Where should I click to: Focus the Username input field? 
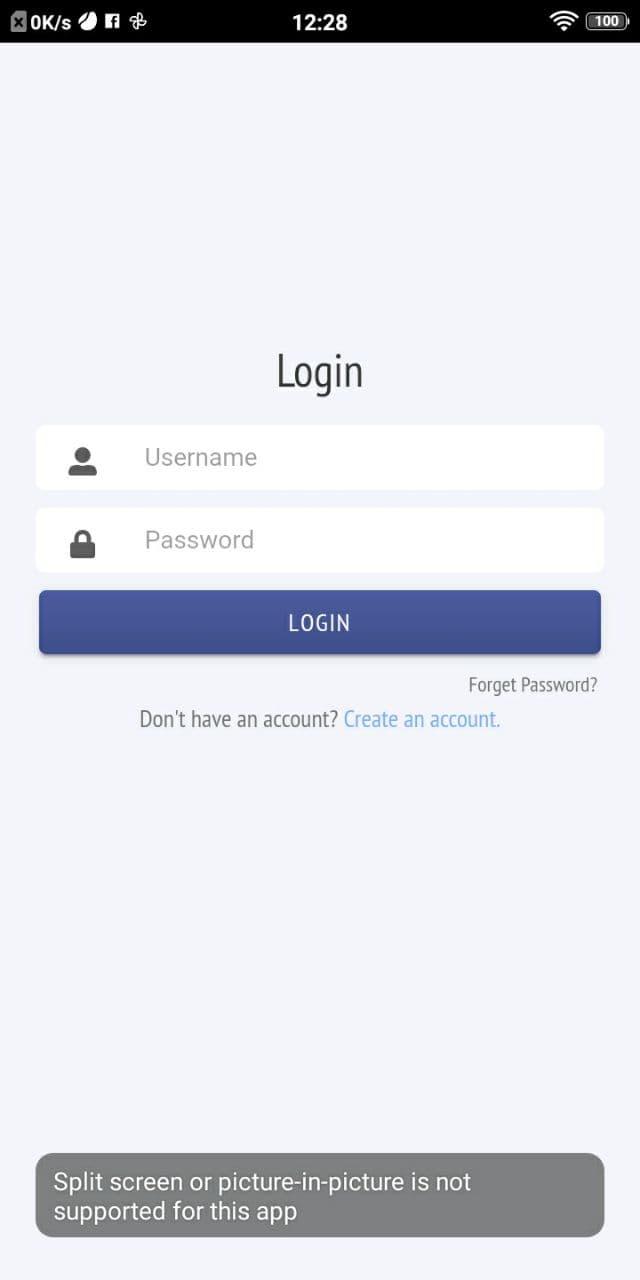point(320,457)
